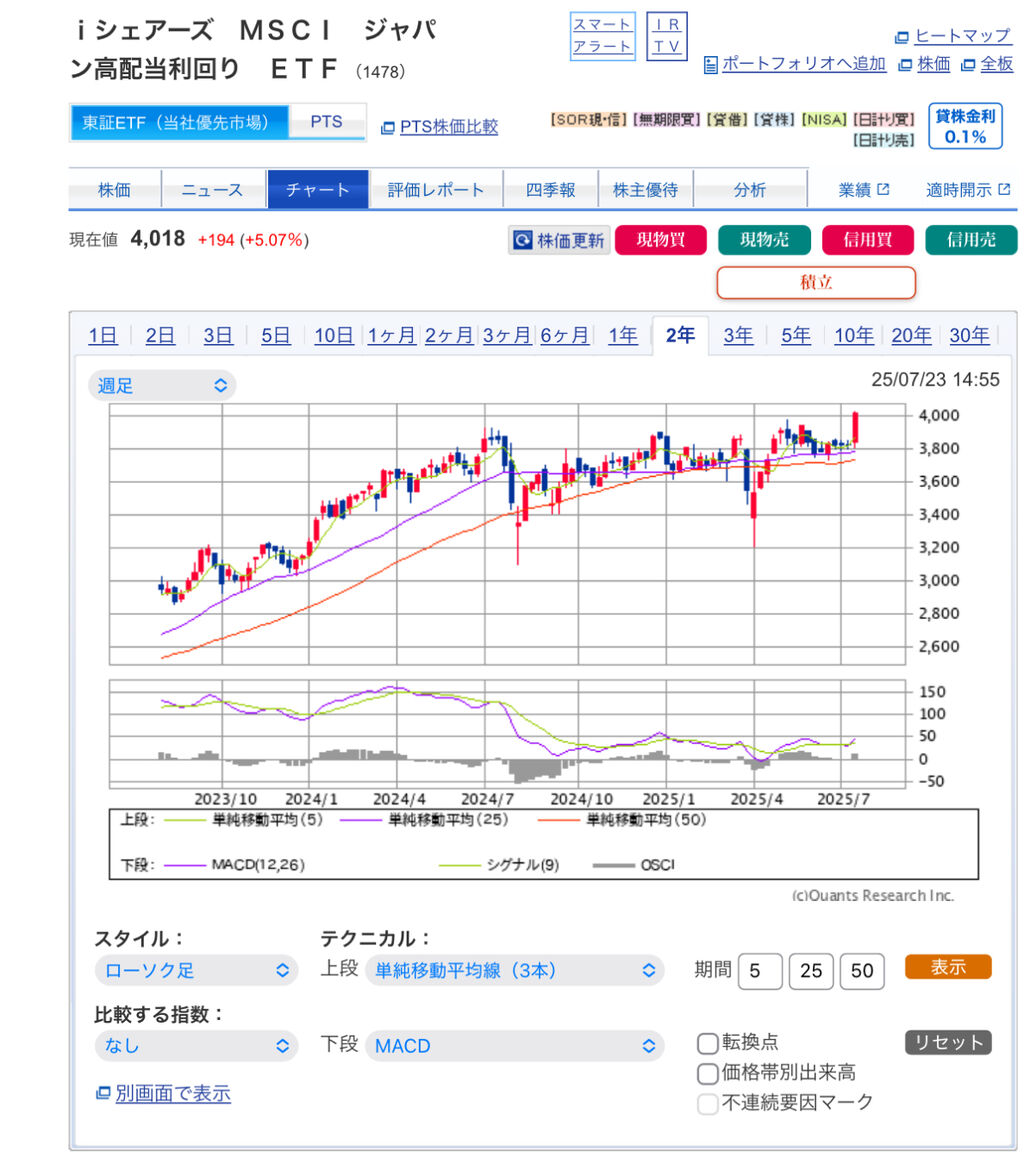This screenshot has height=1152, width=1024.
Task: Select the 5日 chart period
Action: point(276,336)
